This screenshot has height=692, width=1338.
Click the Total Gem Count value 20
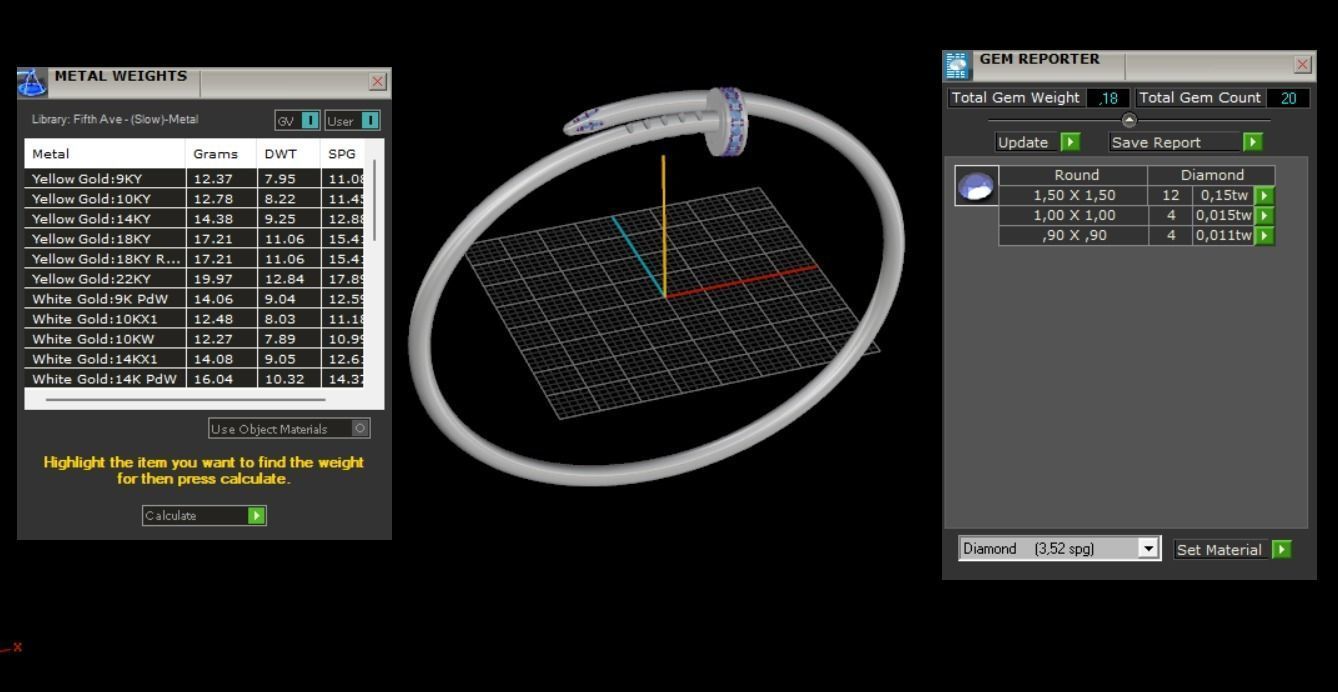pyautogui.click(x=1288, y=98)
